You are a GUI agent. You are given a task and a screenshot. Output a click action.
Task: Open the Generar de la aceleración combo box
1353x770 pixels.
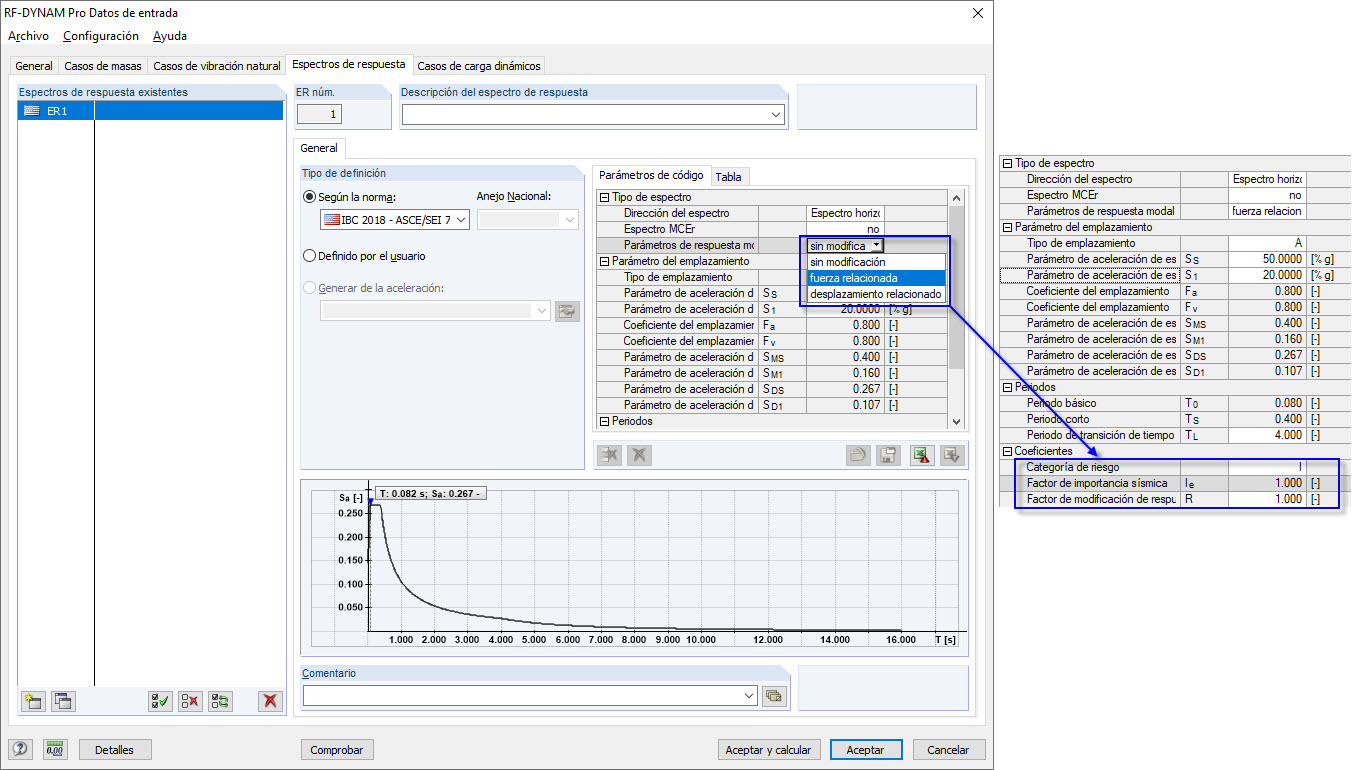(436, 310)
